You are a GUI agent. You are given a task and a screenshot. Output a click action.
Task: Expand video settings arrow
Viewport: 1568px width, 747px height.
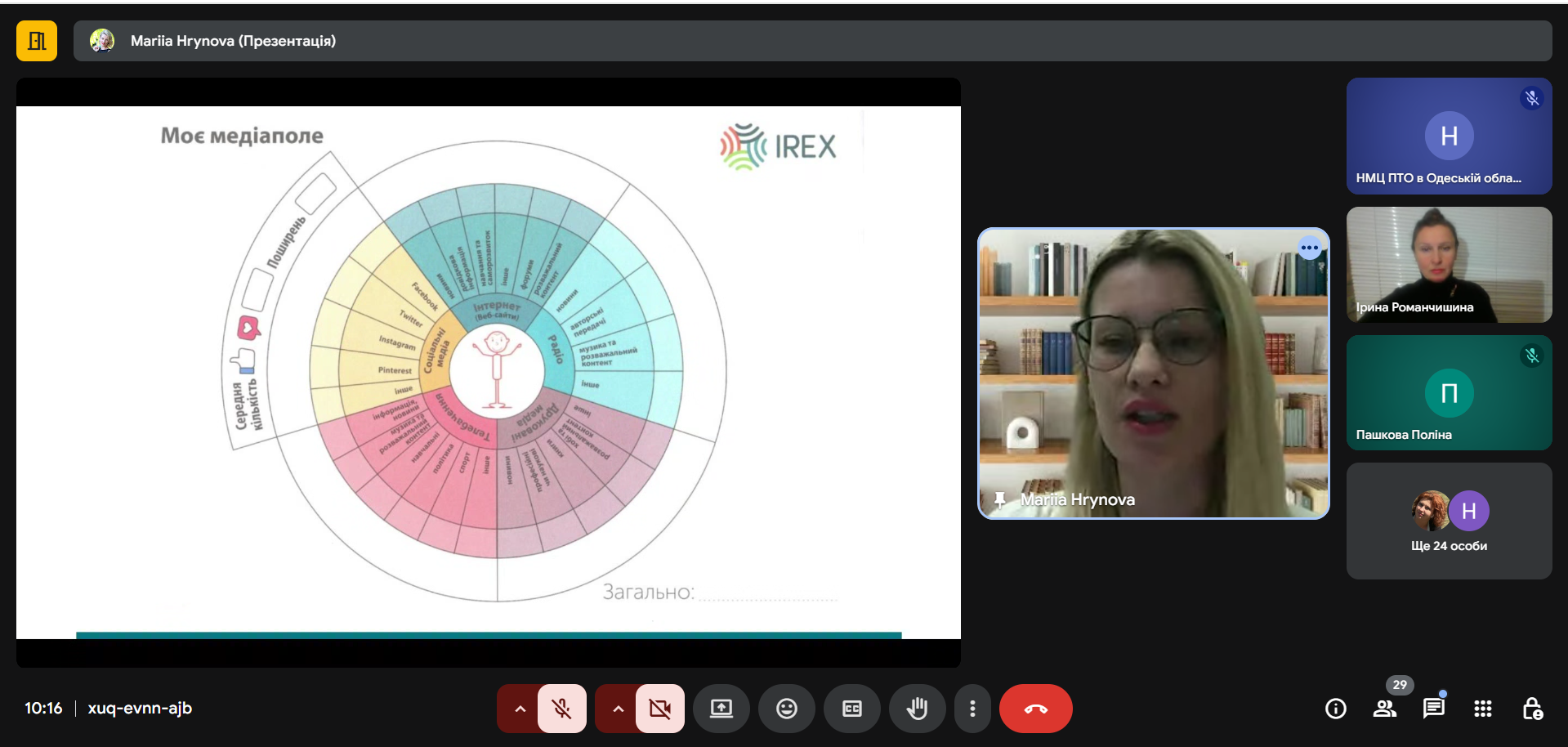click(x=618, y=709)
